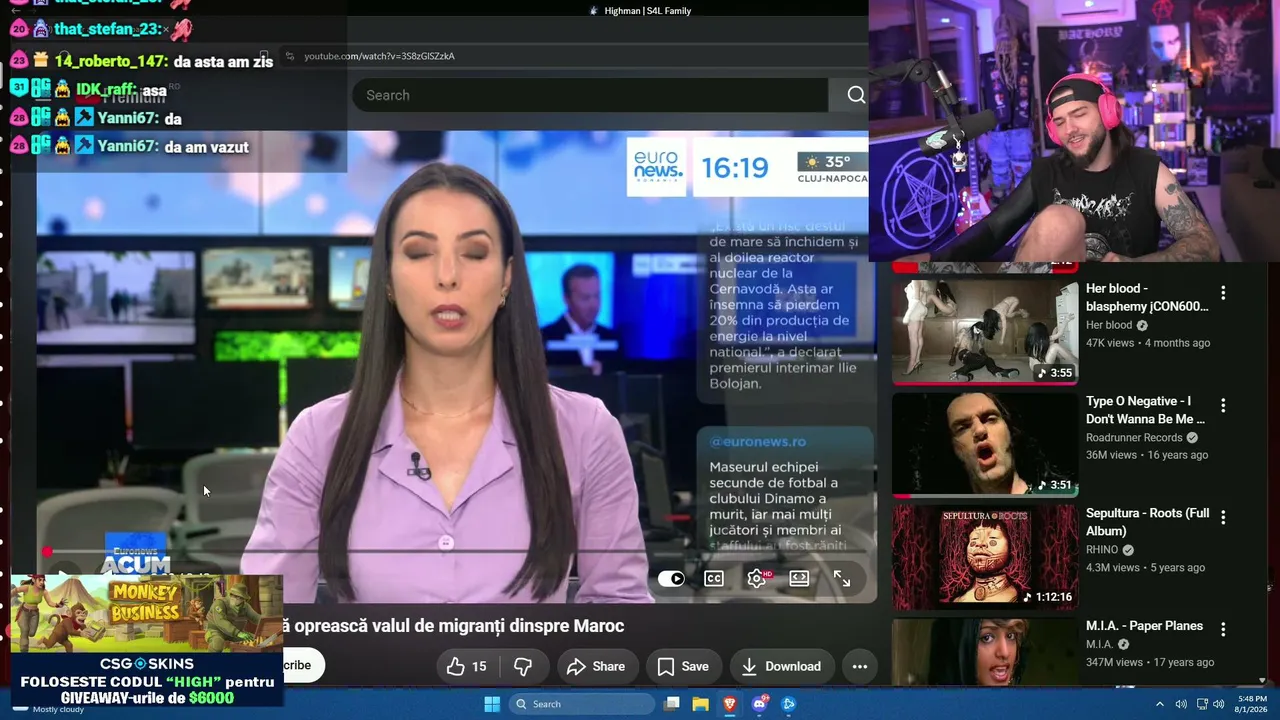Visit the Roadrunner Records channel
This screenshot has height=720, width=1280.
[1134, 438]
